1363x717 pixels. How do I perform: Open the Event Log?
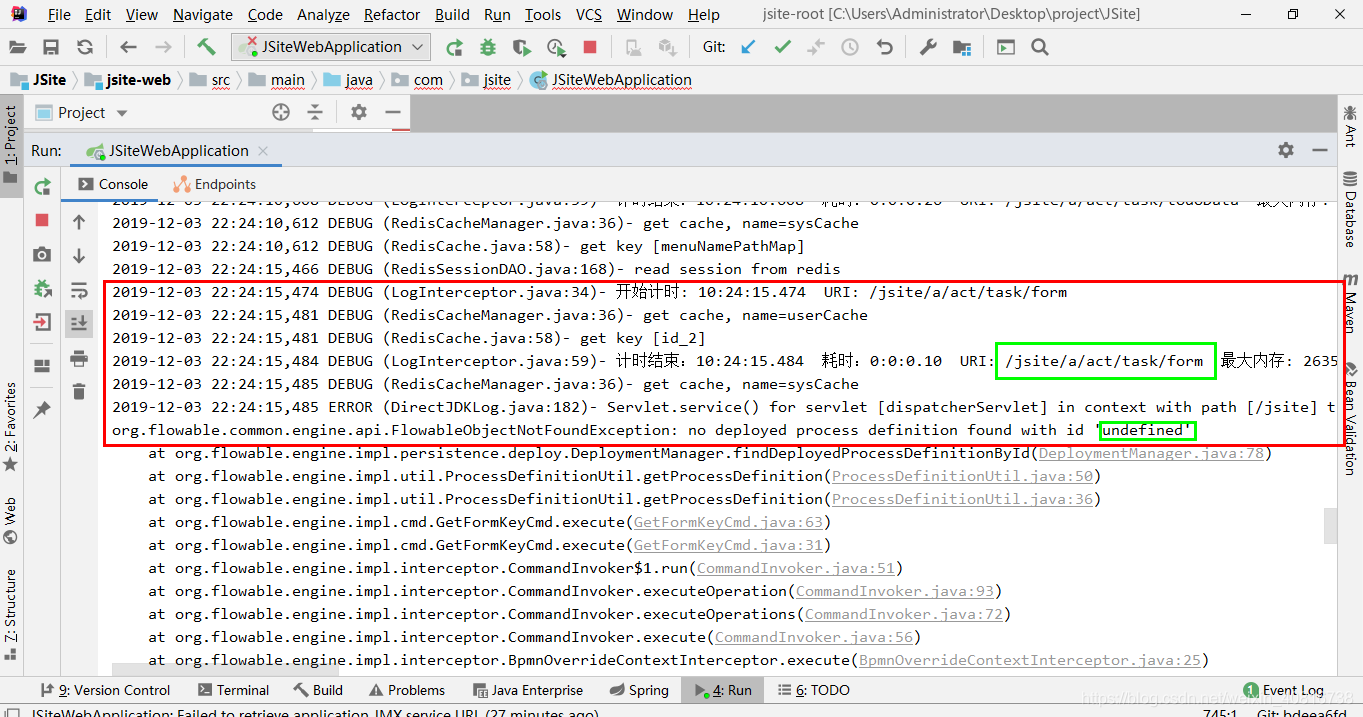[1283, 690]
